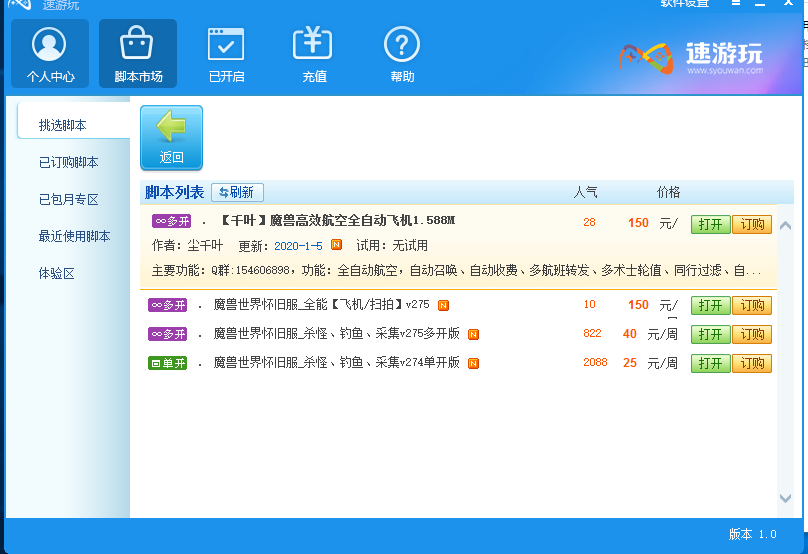Select 已包月专区 in sidebar
Image resolution: width=808 pixels, height=554 pixels.
69,199
